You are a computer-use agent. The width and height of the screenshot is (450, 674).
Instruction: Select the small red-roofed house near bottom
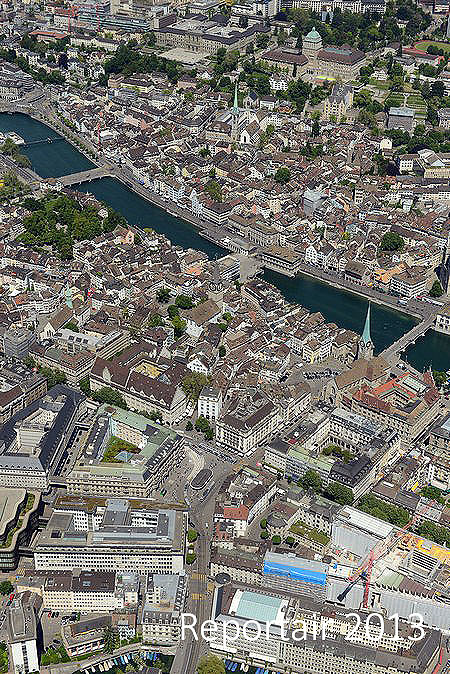click(x=236, y=514)
